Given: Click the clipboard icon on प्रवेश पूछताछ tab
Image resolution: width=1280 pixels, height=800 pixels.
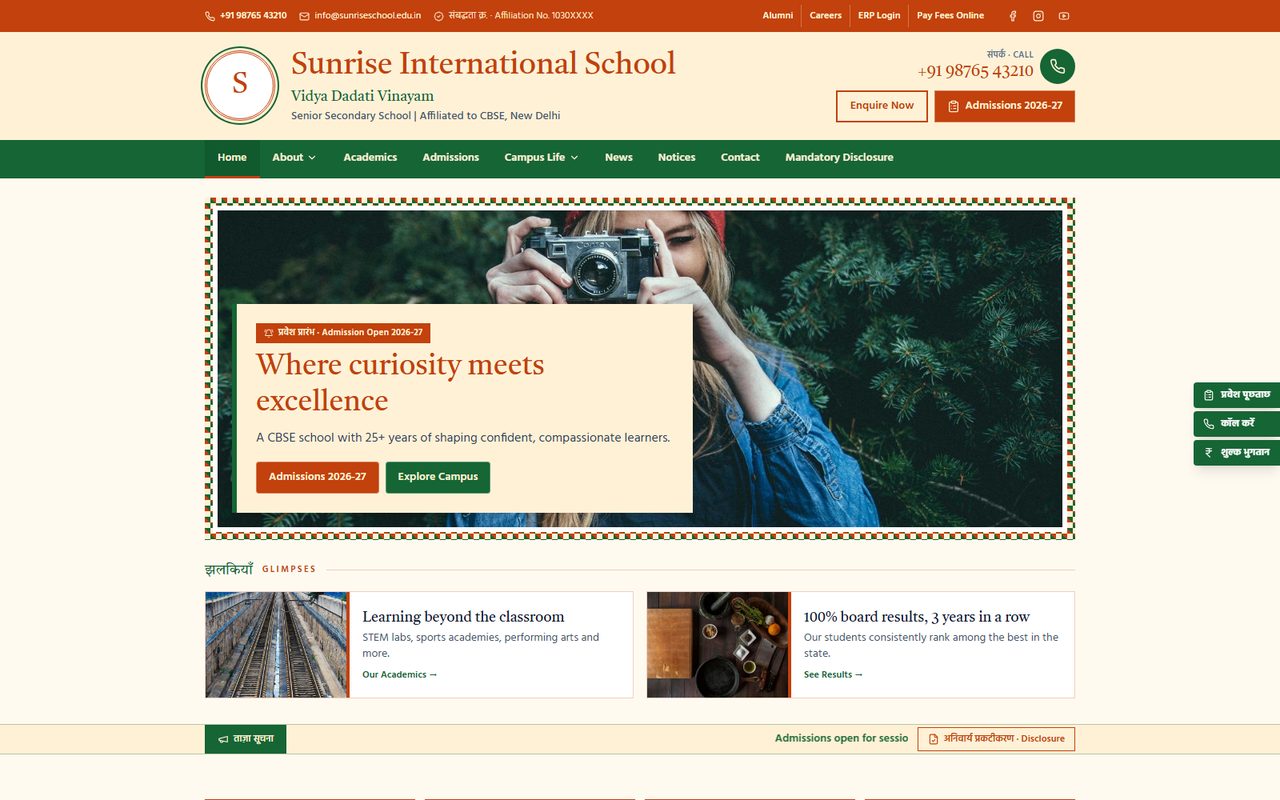Looking at the screenshot, I should coord(1209,395).
